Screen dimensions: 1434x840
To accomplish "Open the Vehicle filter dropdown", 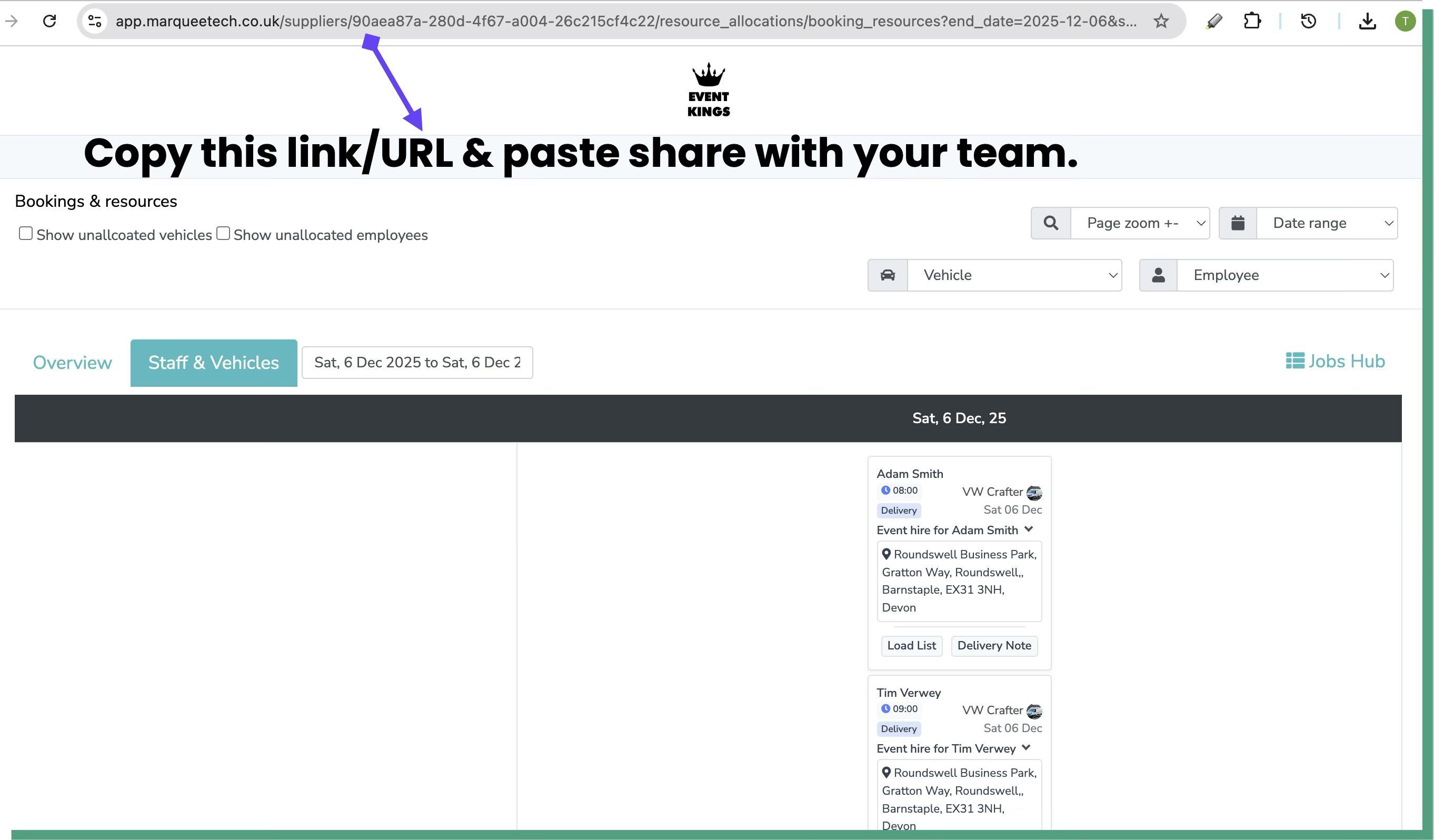I will click(x=1014, y=275).
